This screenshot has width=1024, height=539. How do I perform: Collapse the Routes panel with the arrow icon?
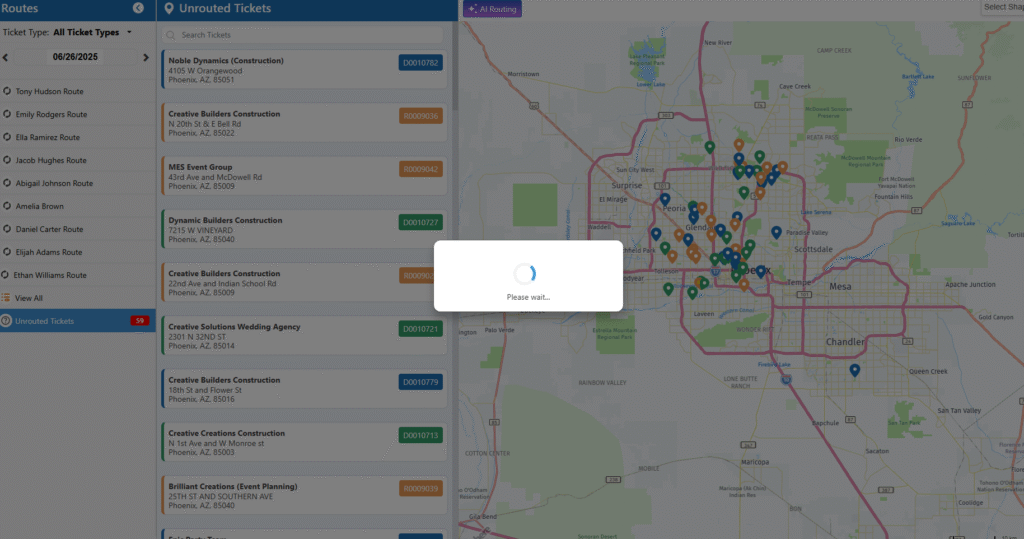click(x=138, y=8)
